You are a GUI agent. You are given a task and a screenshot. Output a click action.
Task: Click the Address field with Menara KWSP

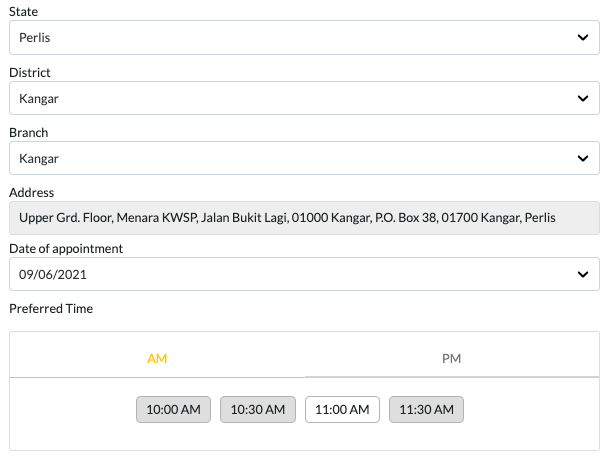(x=304, y=218)
